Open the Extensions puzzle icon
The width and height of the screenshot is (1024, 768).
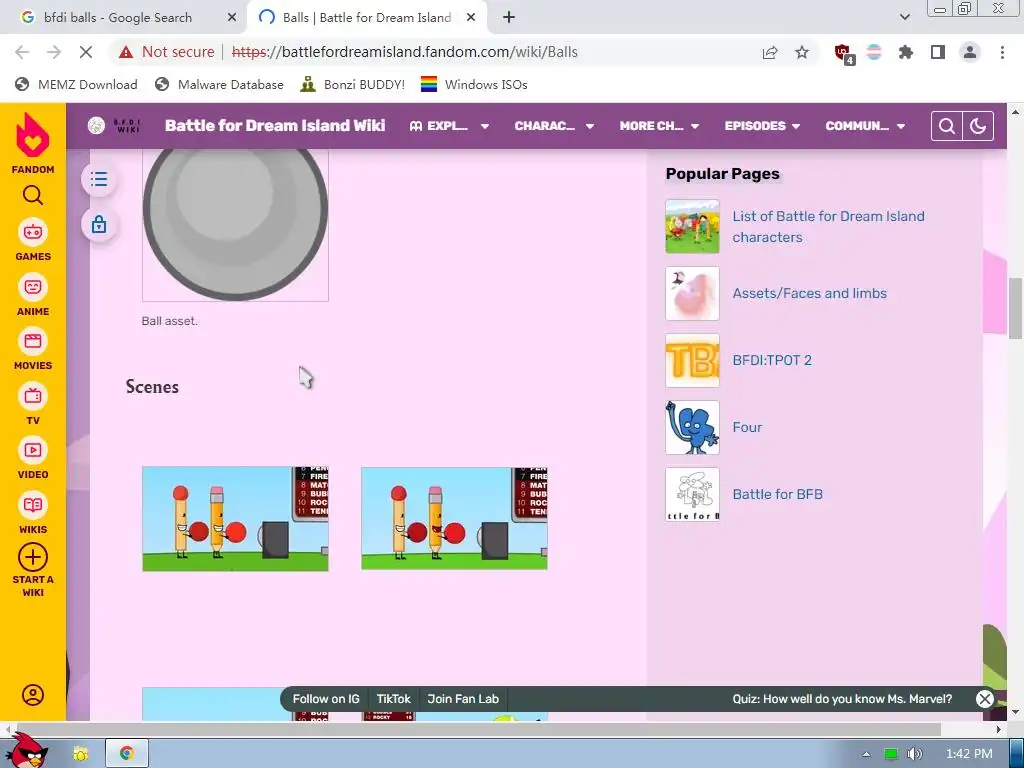point(906,52)
